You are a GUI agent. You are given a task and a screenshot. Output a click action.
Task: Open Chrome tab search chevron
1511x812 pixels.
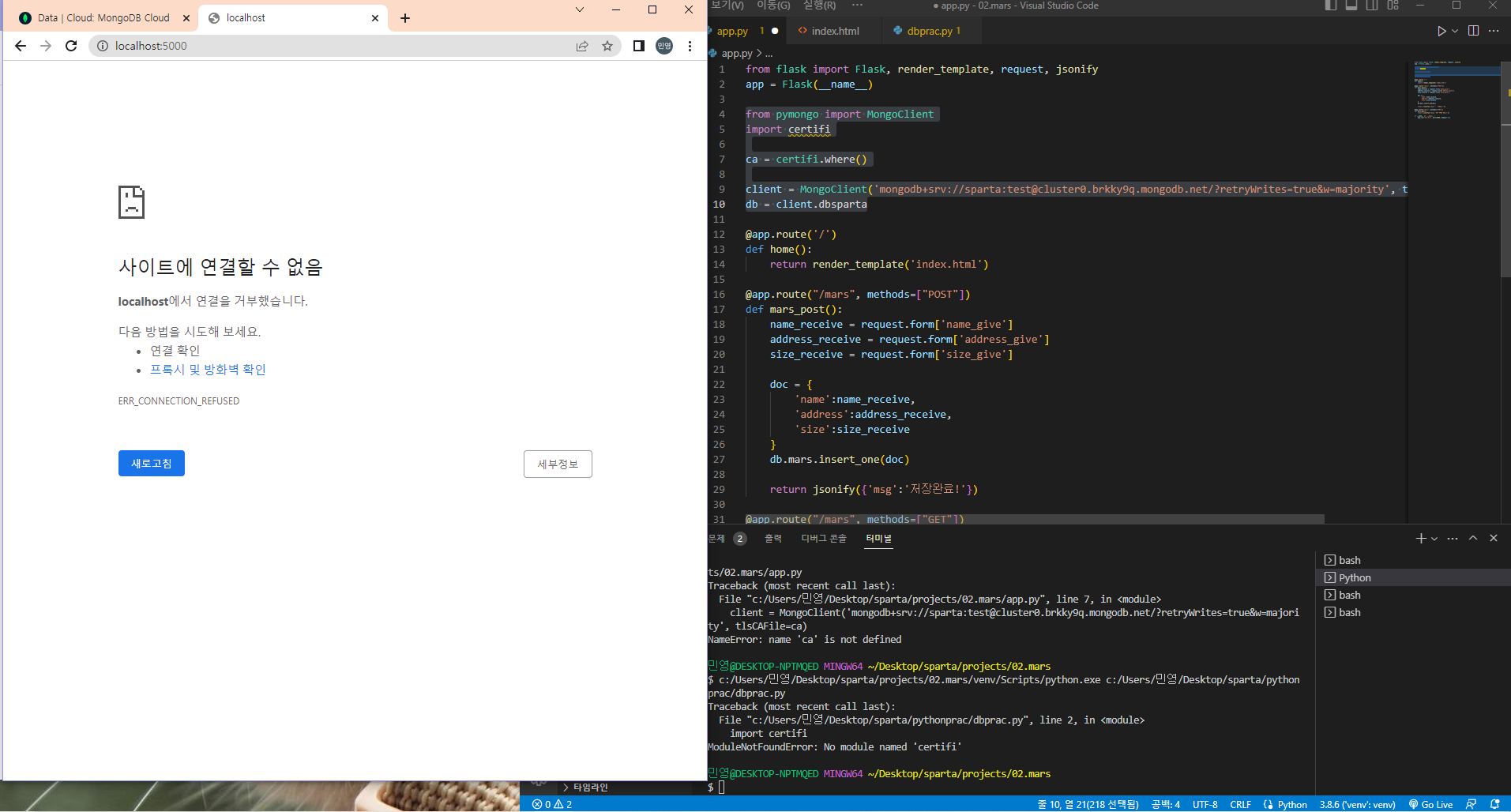pyautogui.click(x=580, y=9)
